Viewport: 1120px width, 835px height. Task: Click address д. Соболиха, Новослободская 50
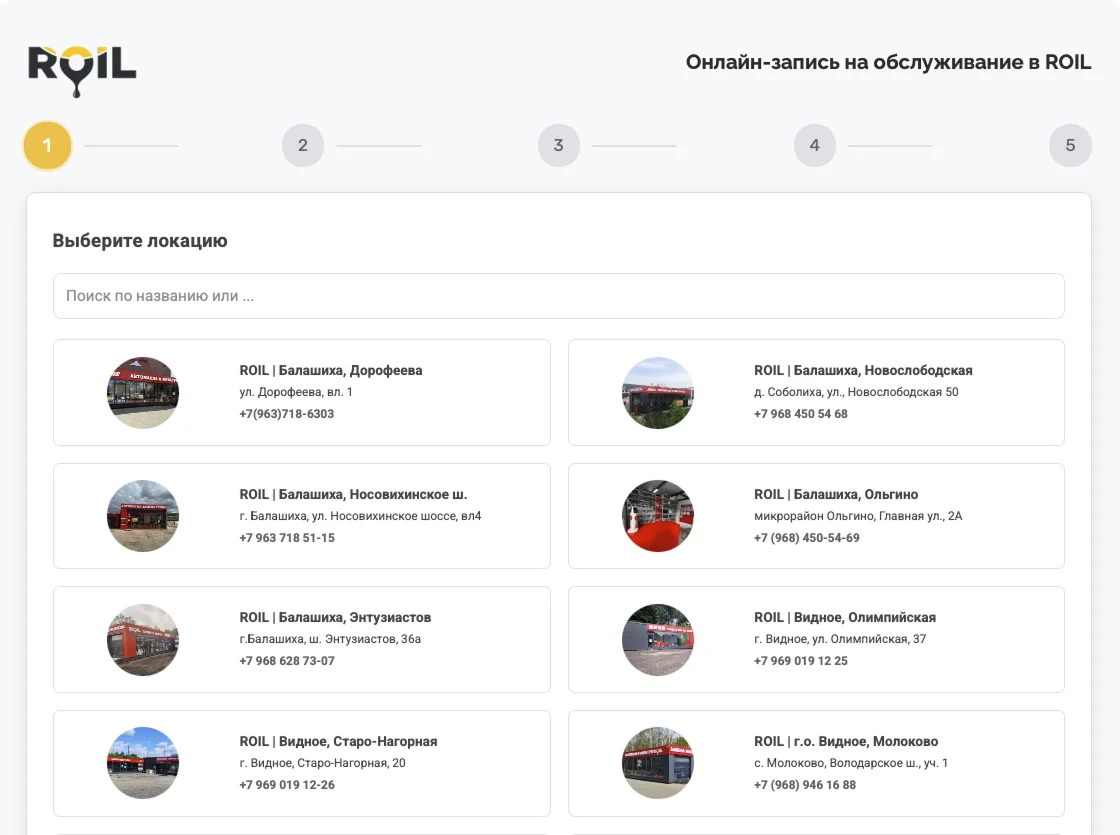tap(856, 392)
